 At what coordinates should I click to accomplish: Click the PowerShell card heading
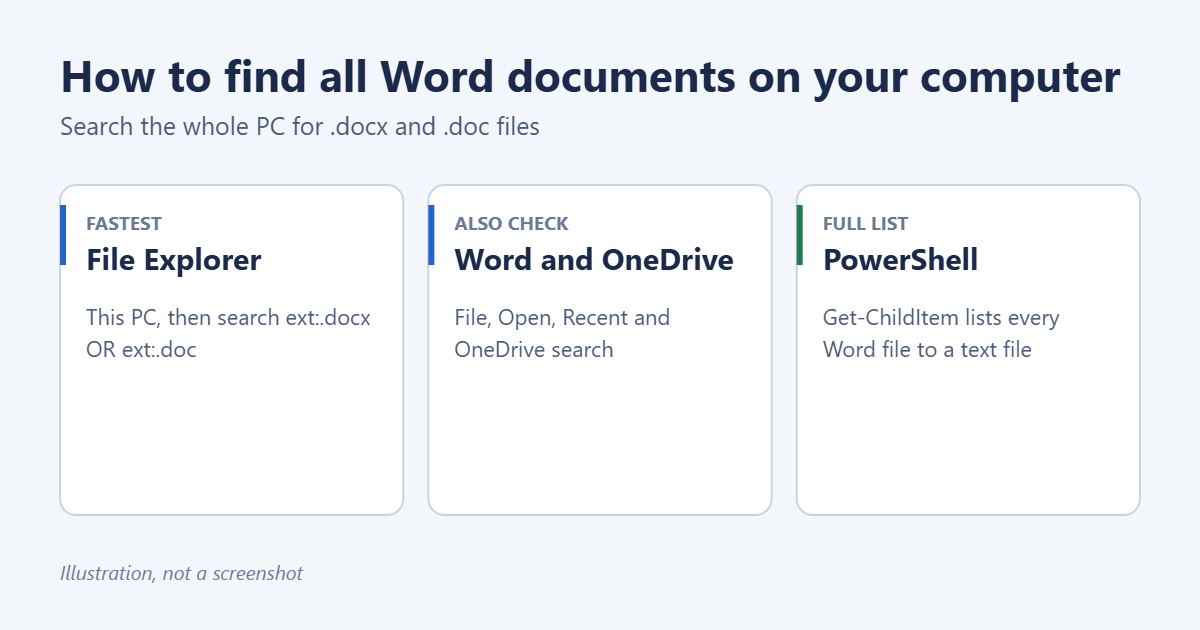point(900,260)
